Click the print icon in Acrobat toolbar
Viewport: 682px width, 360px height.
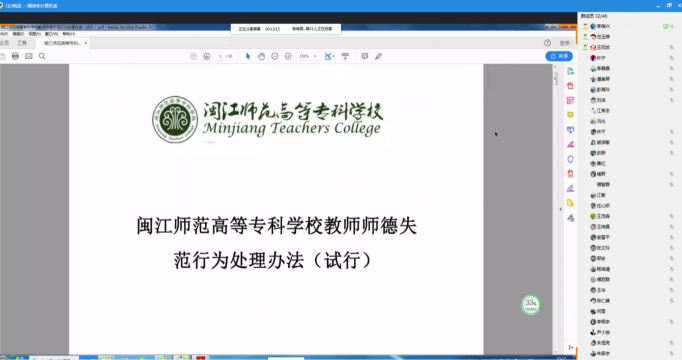tap(15, 56)
